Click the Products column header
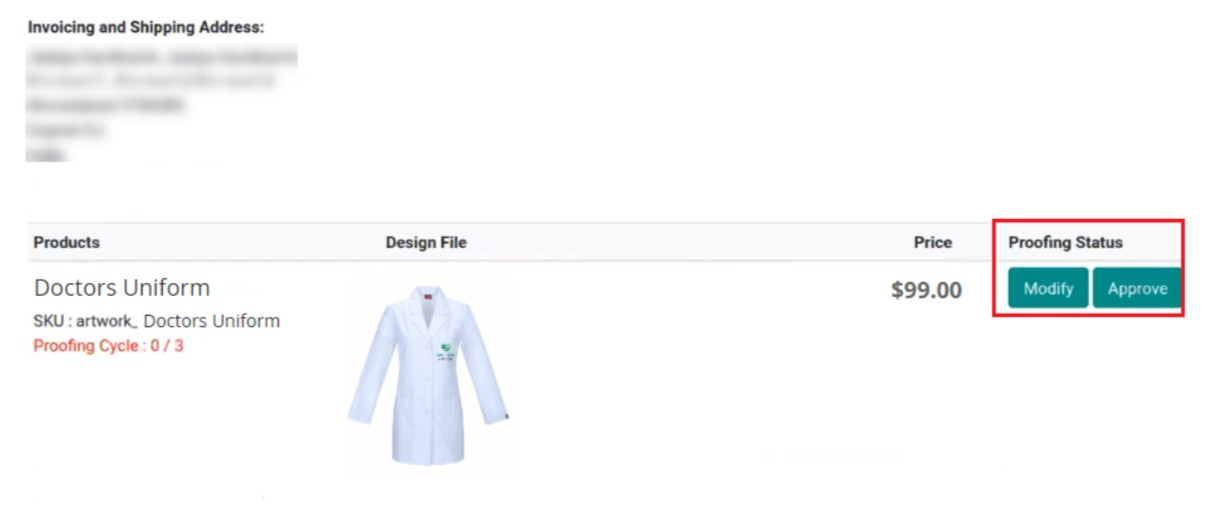The width and height of the screenshot is (1216, 525). pyautogui.click(x=67, y=242)
